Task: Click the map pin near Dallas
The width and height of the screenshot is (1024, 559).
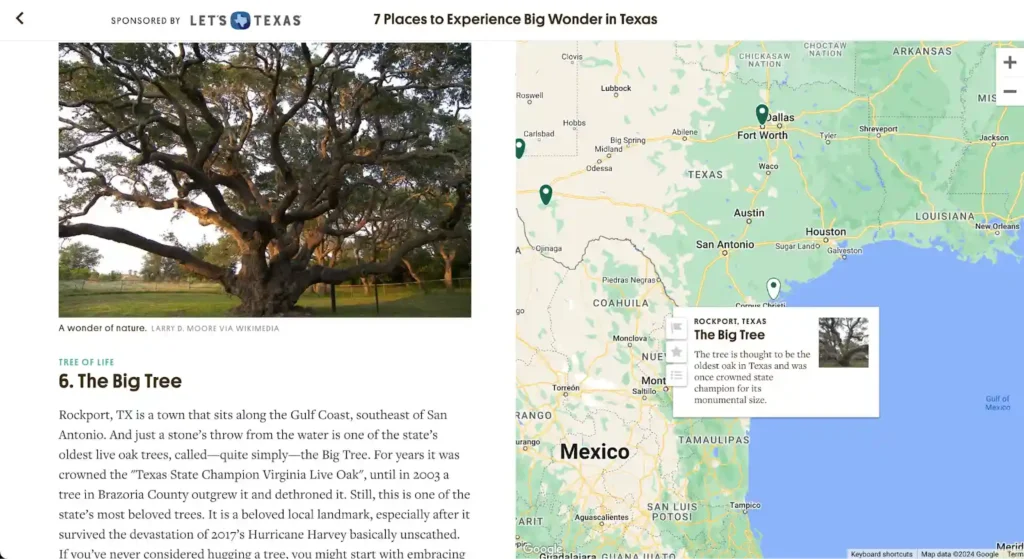Action: point(762,114)
